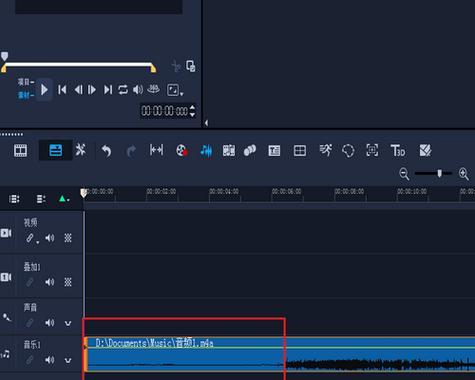Expand the Music 1 track chevron
The height and width of the screenshot is (380, 475).
pos(68,360)
